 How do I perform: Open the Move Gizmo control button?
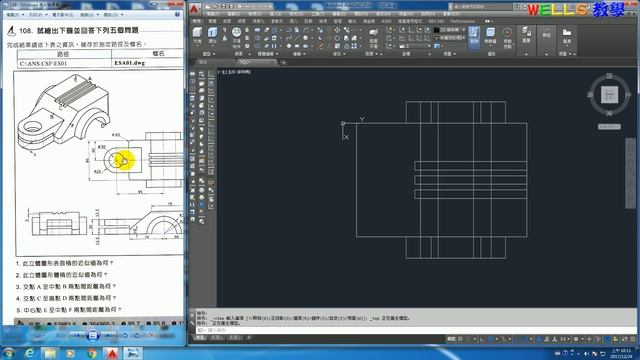507,37
